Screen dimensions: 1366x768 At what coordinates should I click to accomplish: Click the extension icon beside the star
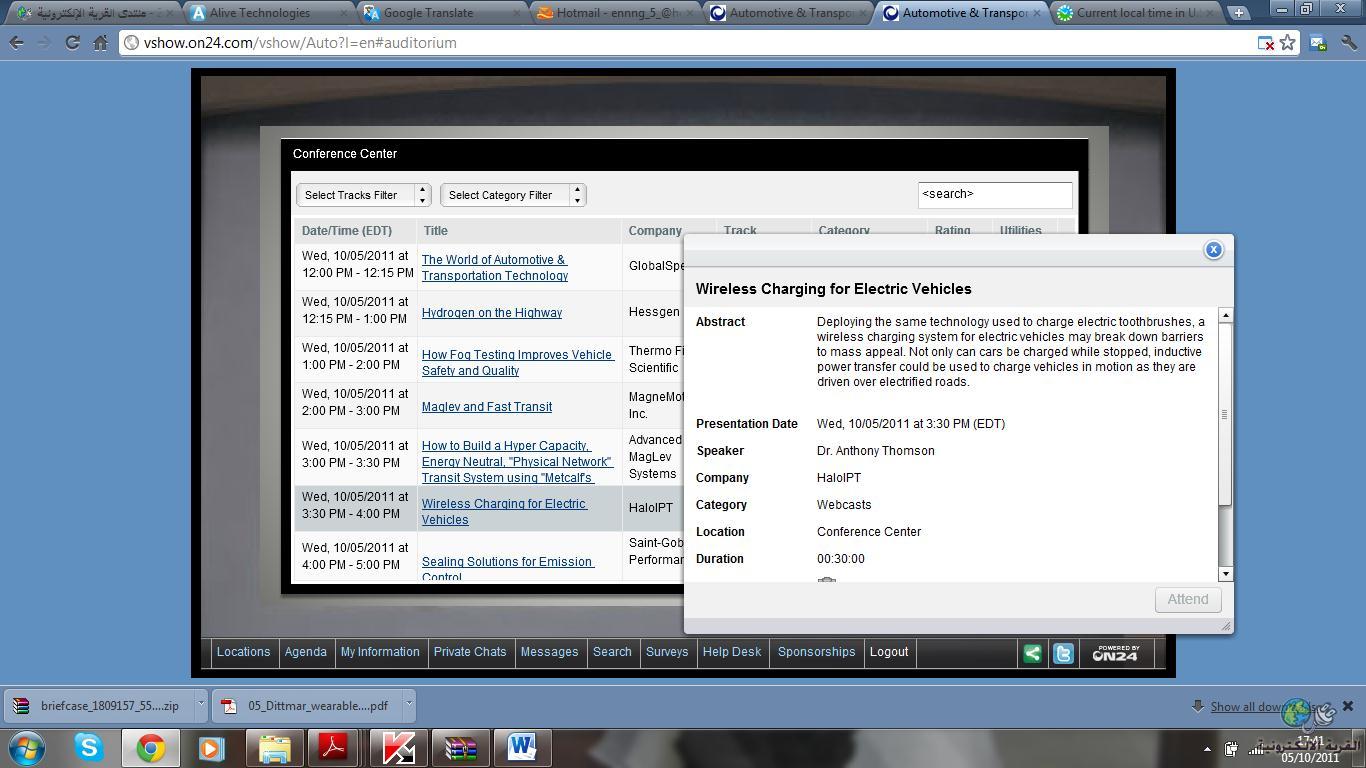(x=1318, y=43)
